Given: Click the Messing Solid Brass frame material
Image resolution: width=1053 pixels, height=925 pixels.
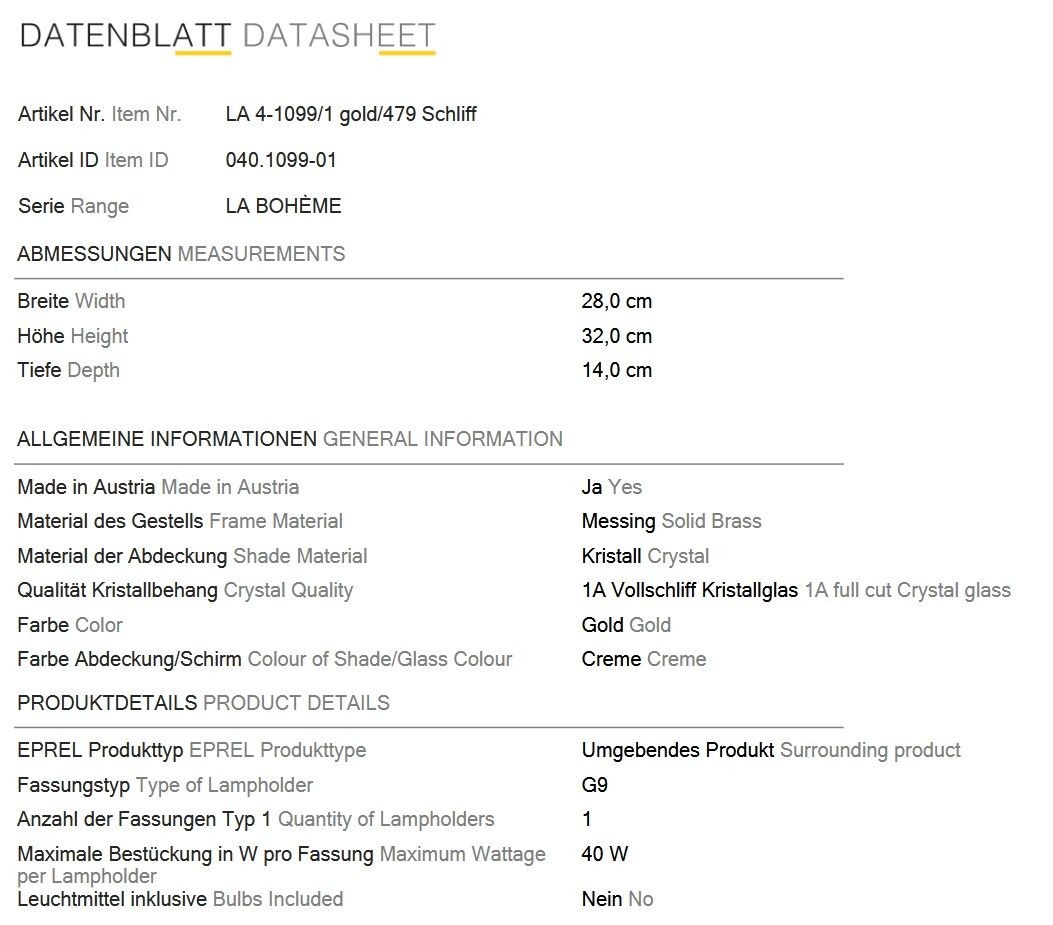Looking at the screenshot, I should [x=672, y=521].
